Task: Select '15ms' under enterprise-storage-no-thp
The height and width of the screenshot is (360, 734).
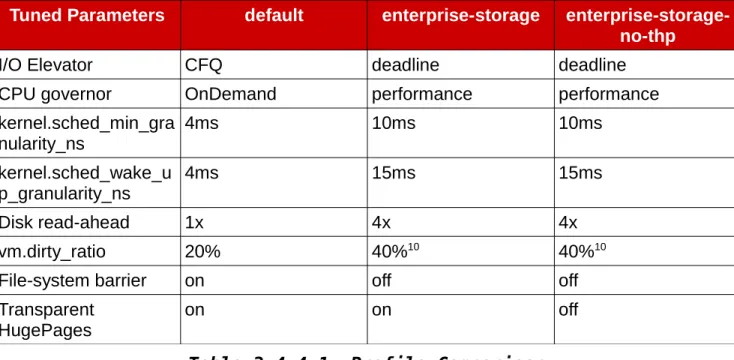Action: tap(580, 173)
